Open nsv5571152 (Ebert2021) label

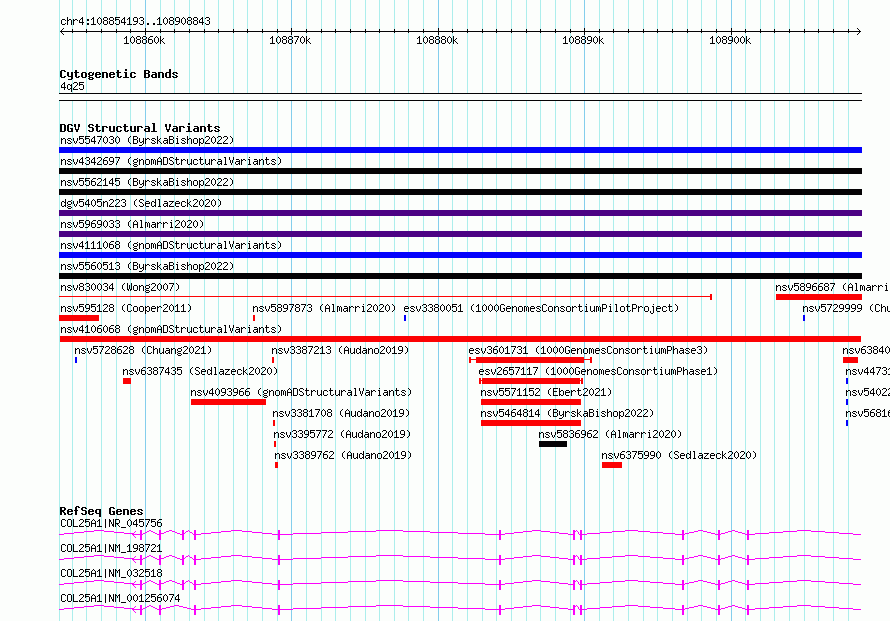click(x=546, y=392)
